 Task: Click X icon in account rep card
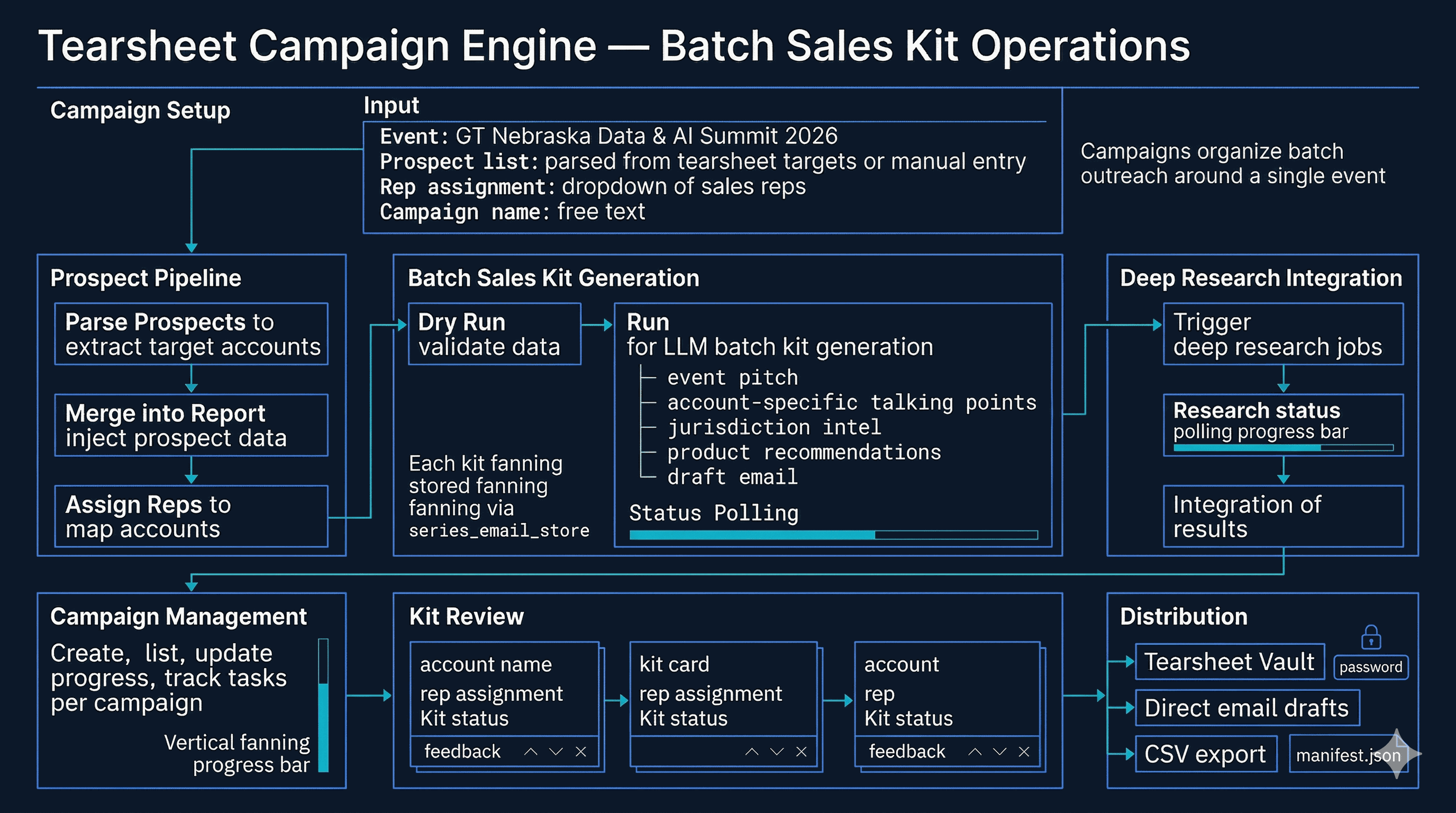(x=1024, y=752)
